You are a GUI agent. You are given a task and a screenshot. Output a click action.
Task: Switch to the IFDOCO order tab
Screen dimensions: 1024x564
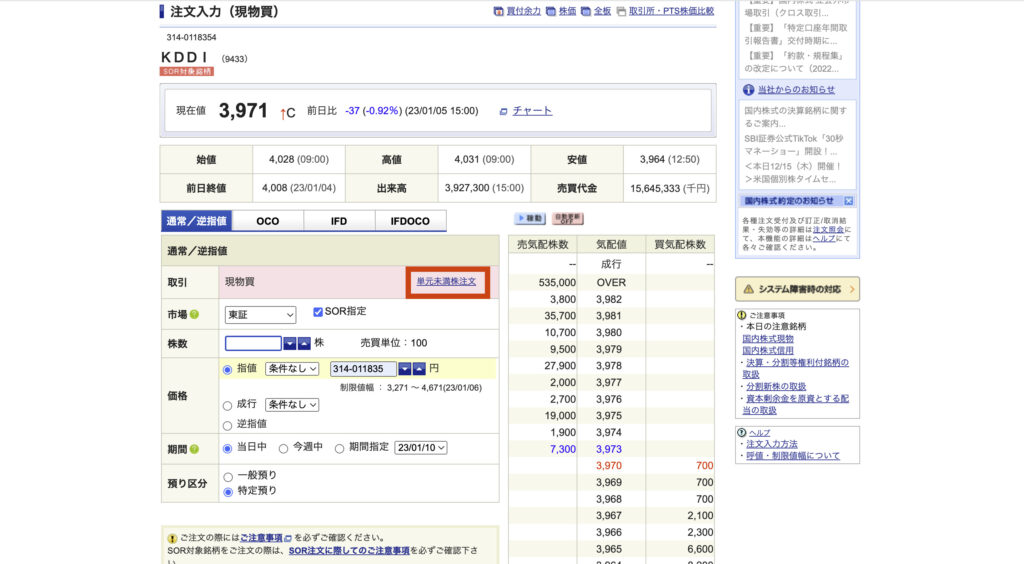click(x=410, y=221)
